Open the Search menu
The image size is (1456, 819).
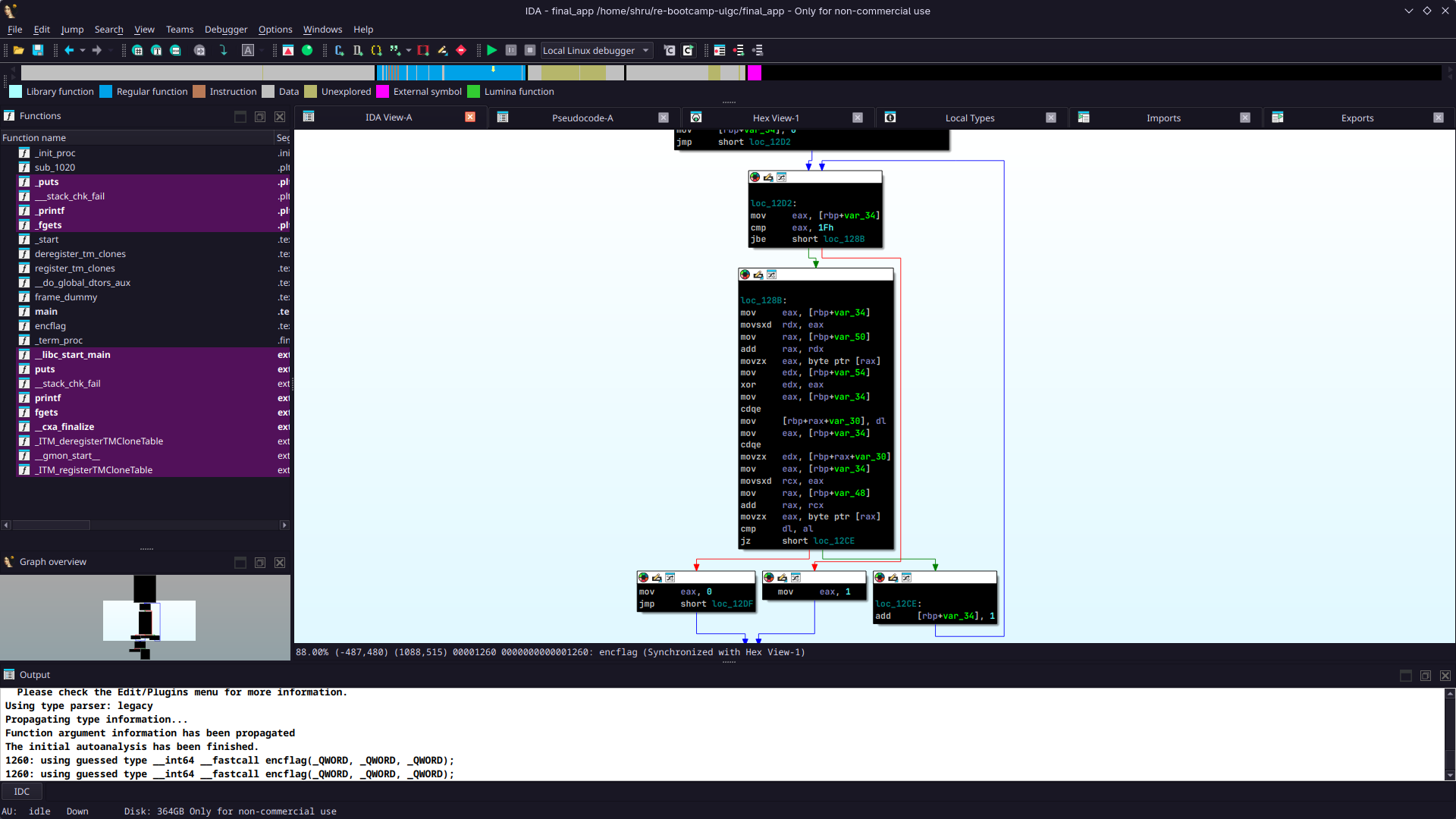(x=108, y=30)
